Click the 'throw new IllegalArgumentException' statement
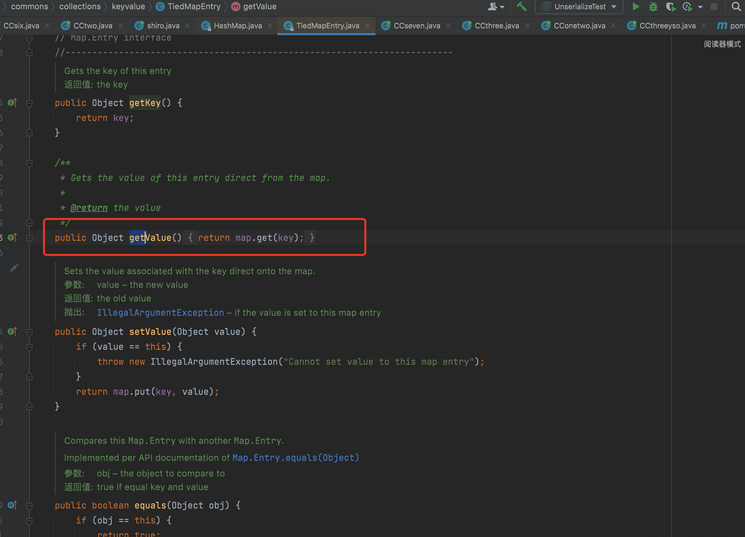This screenshot has height=537, width=745. pyautogui.click(x=291, y=362)
